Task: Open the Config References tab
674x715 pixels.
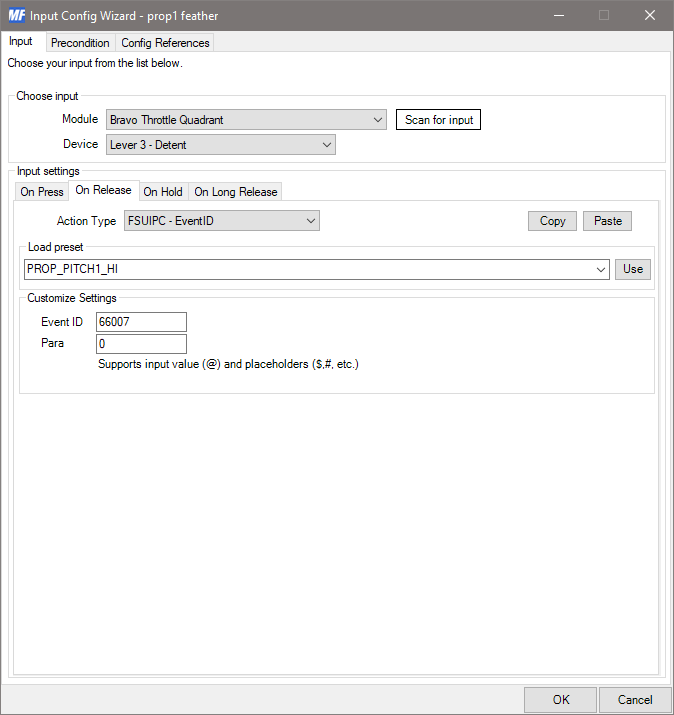Action: point(165,43)
